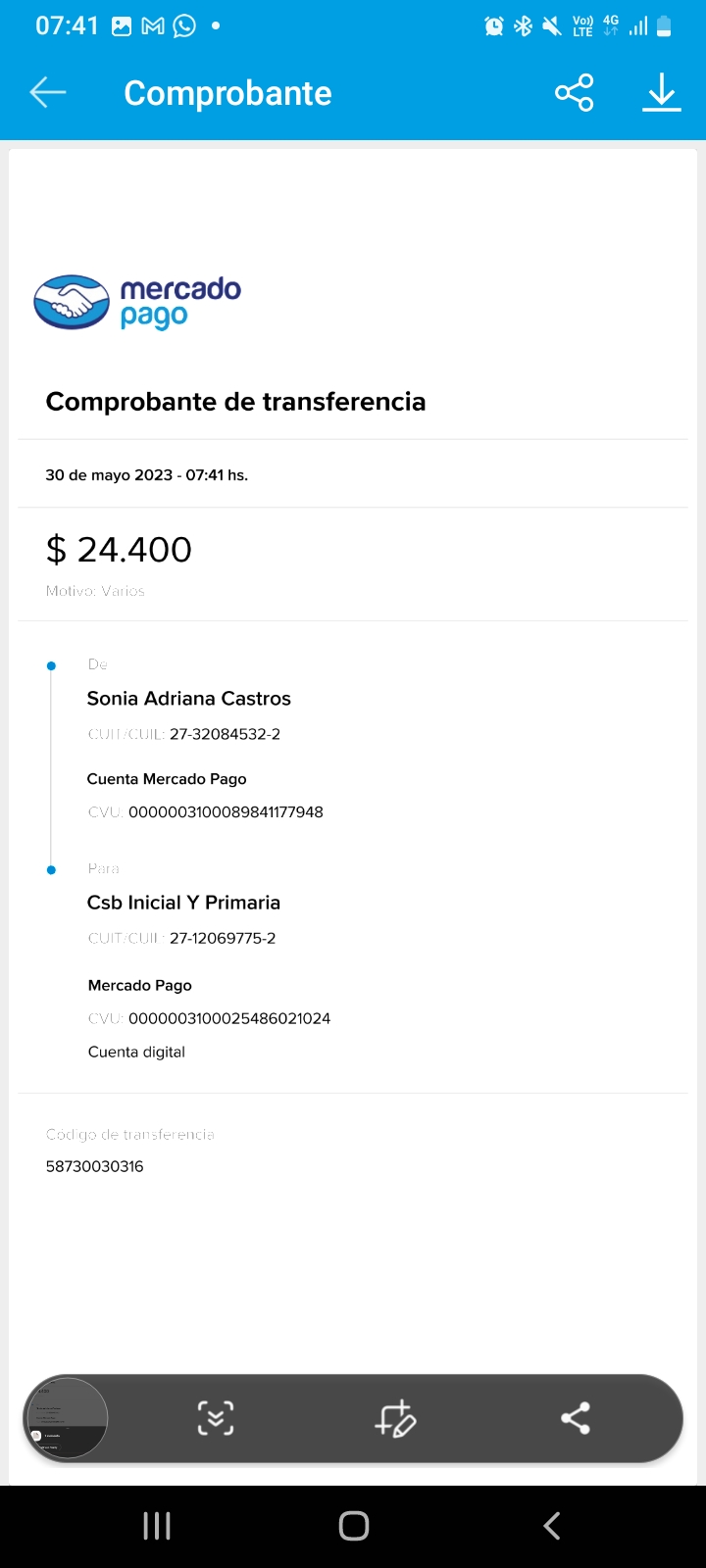Tap recipient Csb Inicial Y Primaria
Screen dimensions: 706x1568
(x=184, y=903)
